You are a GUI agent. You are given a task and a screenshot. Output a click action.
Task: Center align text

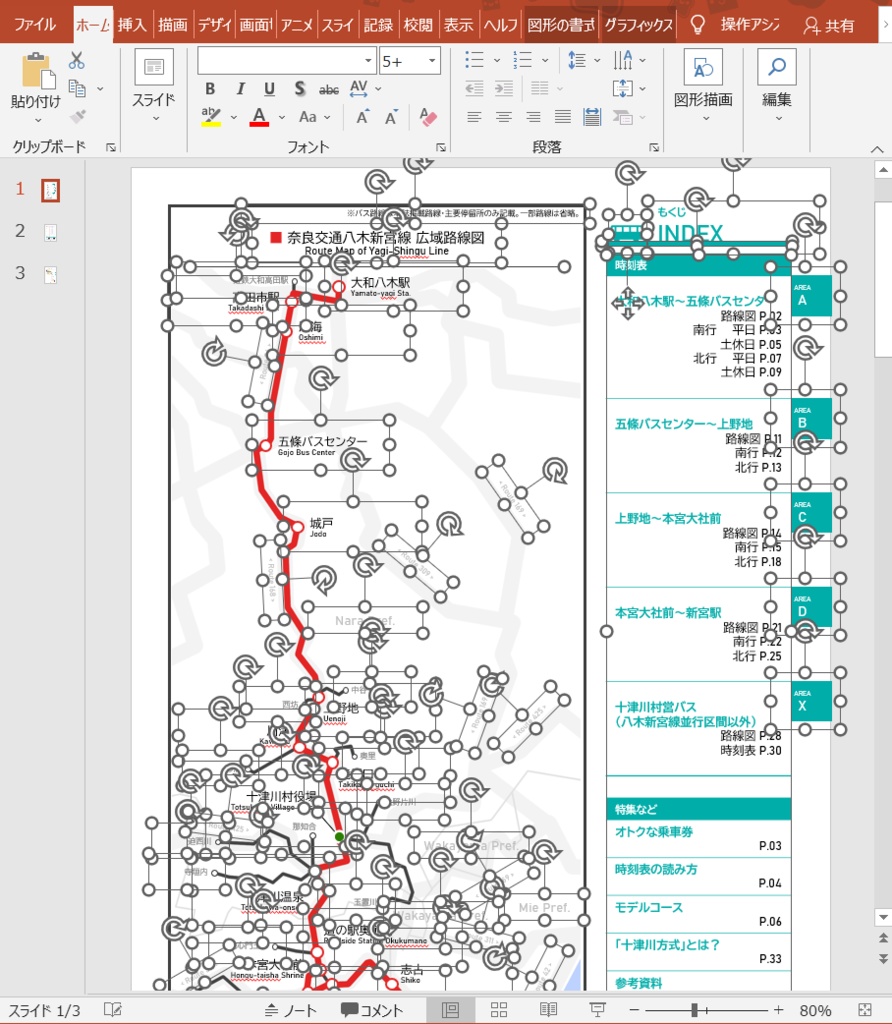click(503, 117)
